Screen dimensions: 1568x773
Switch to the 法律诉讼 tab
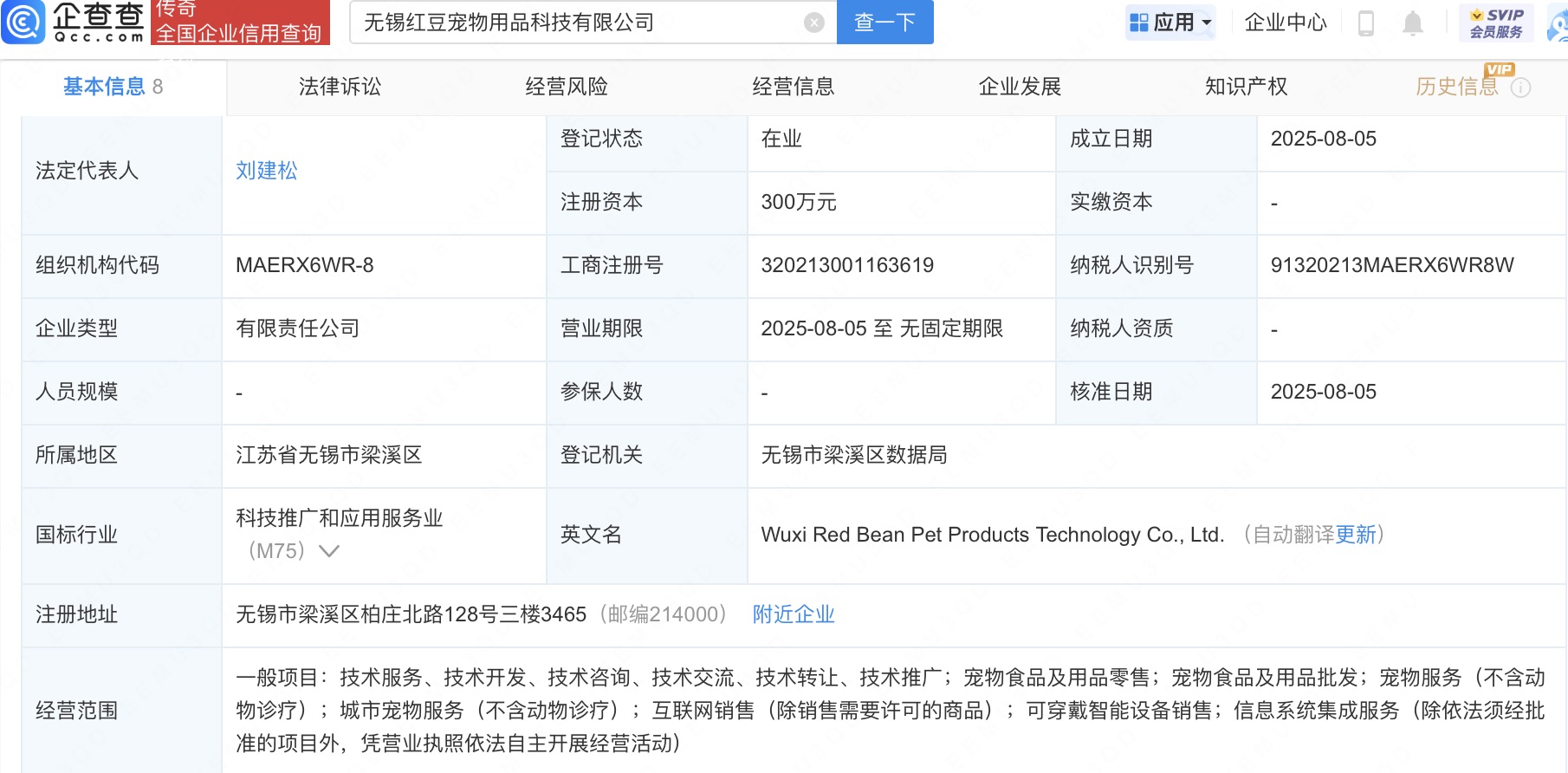coord(340,87)
